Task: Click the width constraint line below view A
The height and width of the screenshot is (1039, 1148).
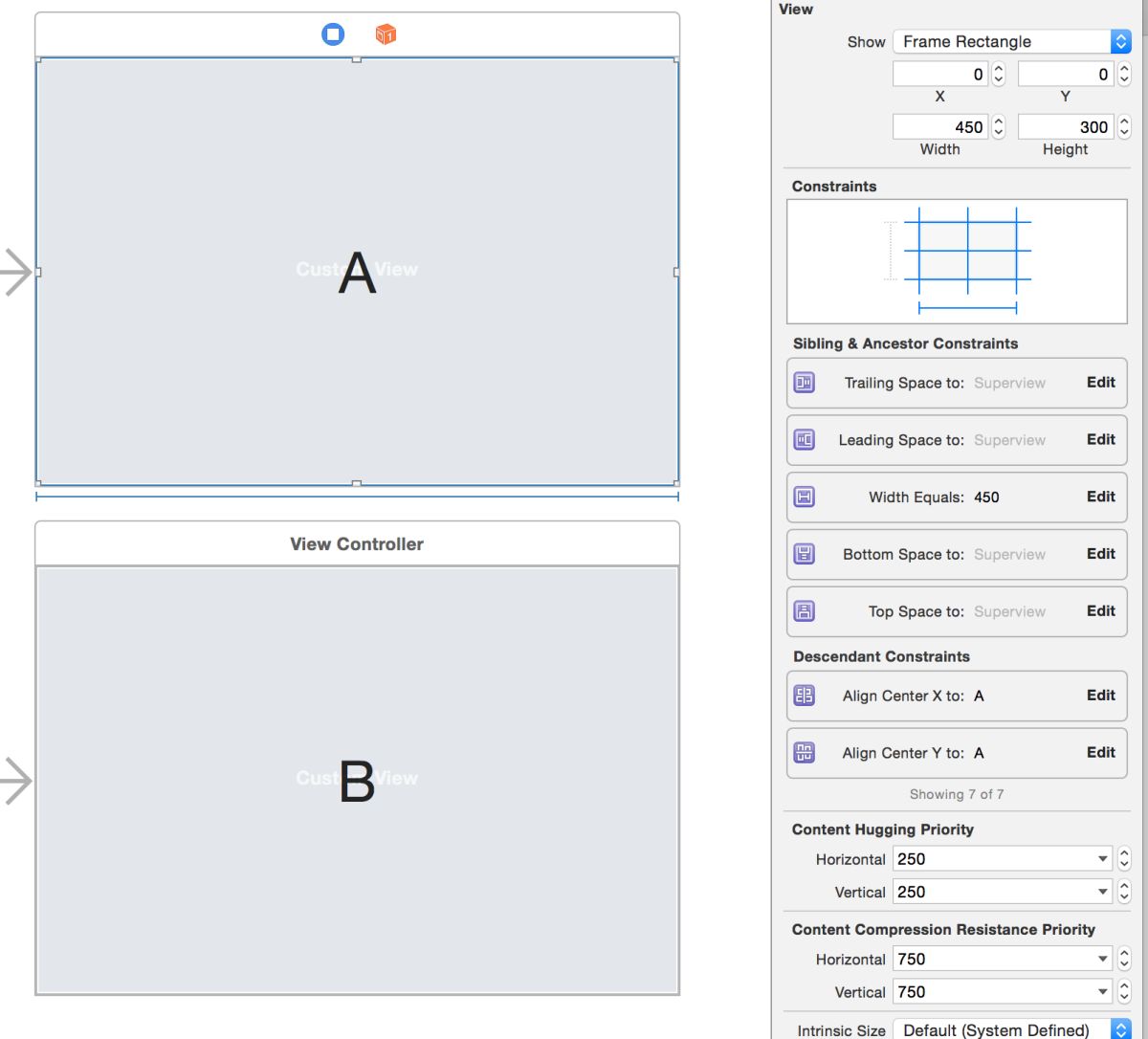Action: 357,497
